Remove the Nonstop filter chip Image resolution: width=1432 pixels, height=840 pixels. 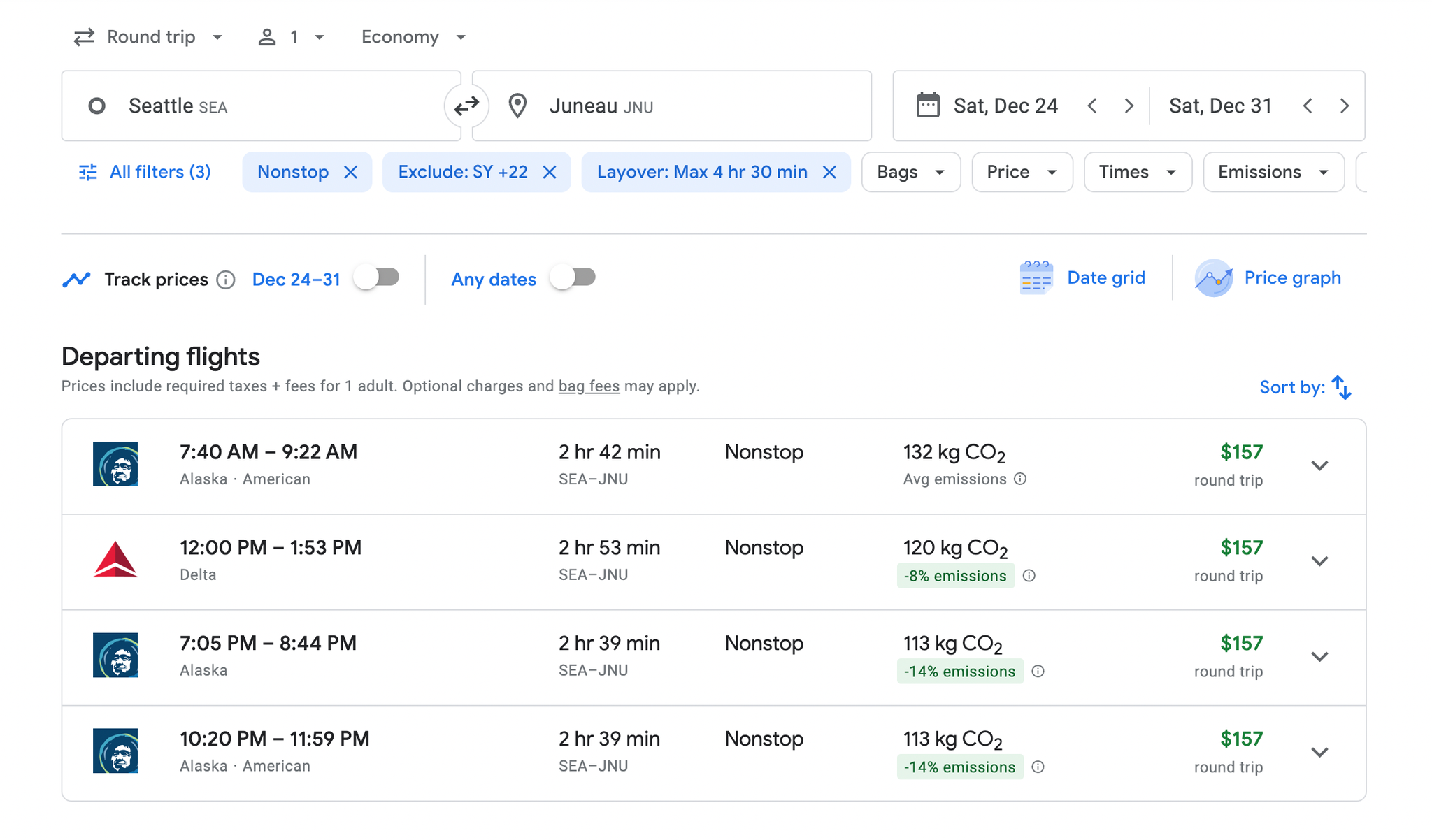352,172
